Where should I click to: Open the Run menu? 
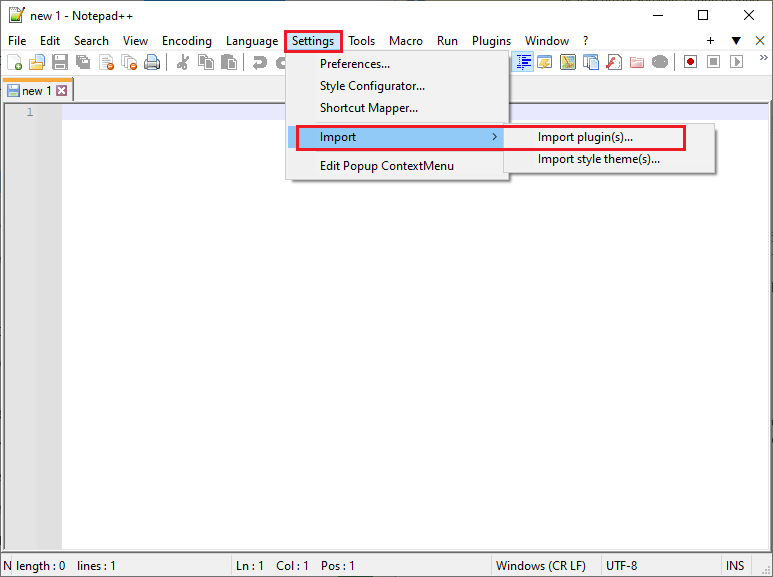(x=447, y=40)
